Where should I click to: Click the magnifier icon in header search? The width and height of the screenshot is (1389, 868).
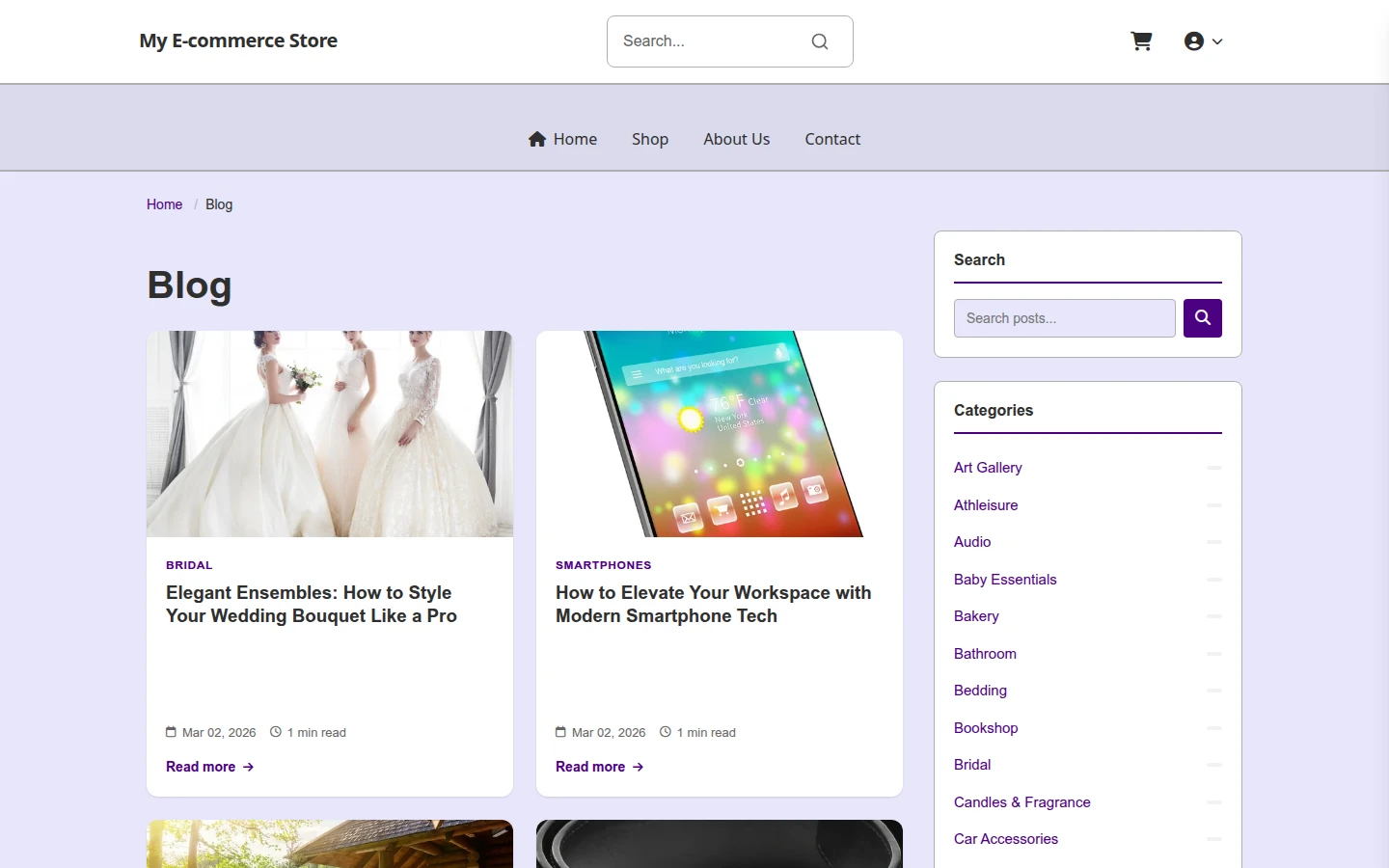[820, 41]
